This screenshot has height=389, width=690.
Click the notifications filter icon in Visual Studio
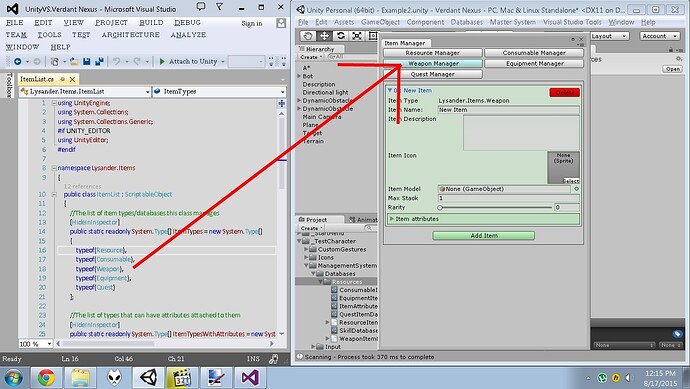point(219,7)
